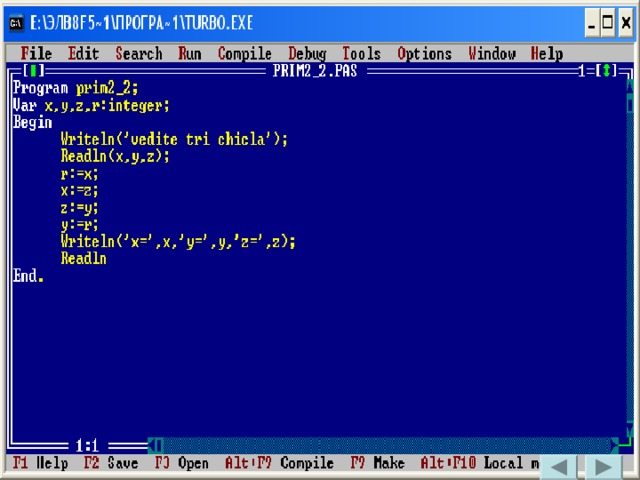The height and width of the screenshot is (480, 640).
Task: Open the console window system menu icon
Action: pos(16,22)
